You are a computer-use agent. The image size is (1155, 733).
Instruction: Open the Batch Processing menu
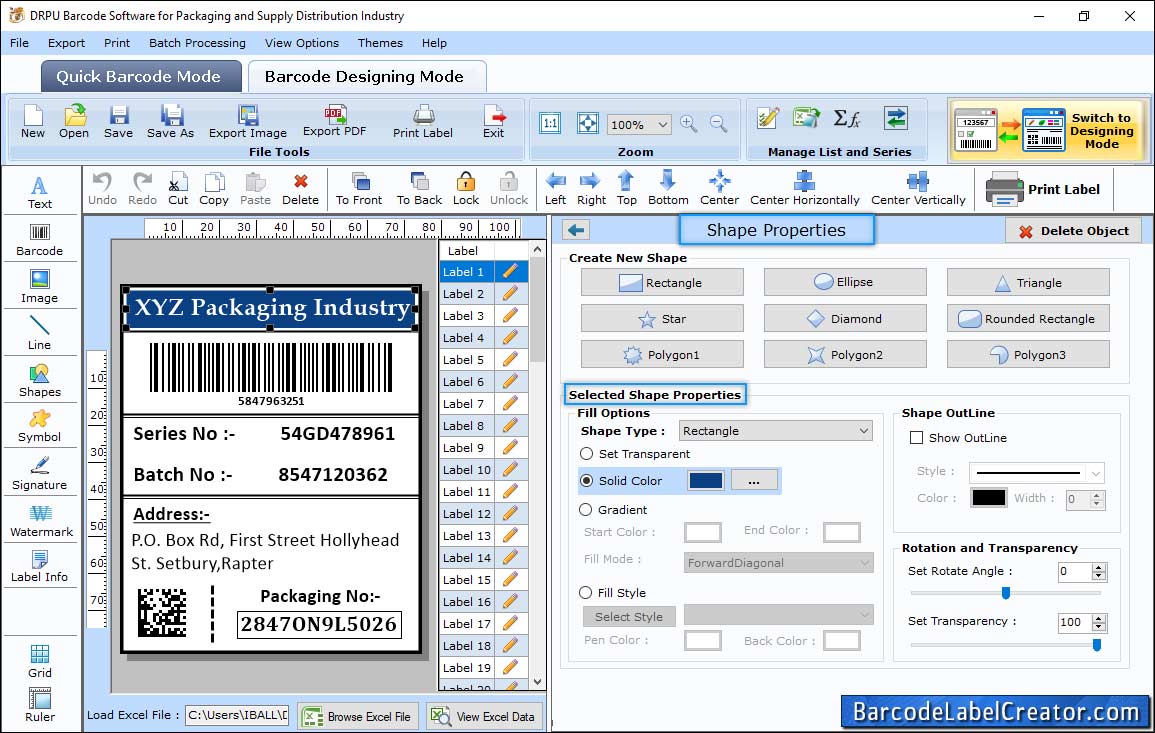pos(197,43)
